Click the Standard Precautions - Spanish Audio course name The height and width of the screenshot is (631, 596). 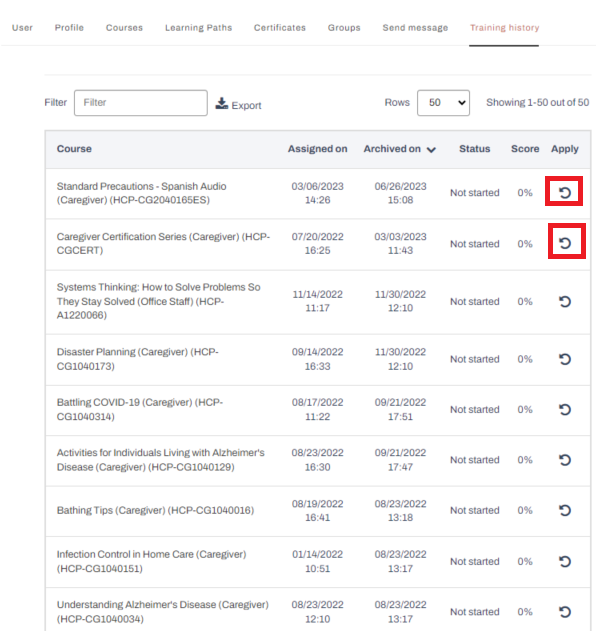click(x=141, y=193)
